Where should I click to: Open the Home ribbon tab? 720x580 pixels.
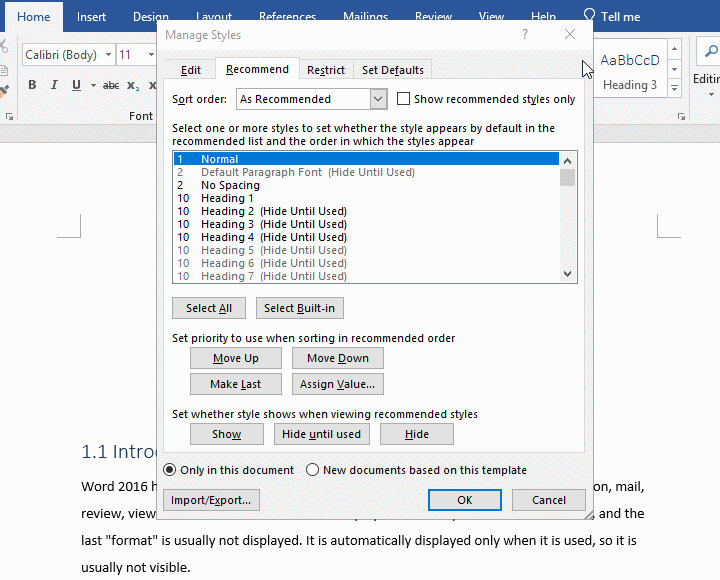click(34, 17)
